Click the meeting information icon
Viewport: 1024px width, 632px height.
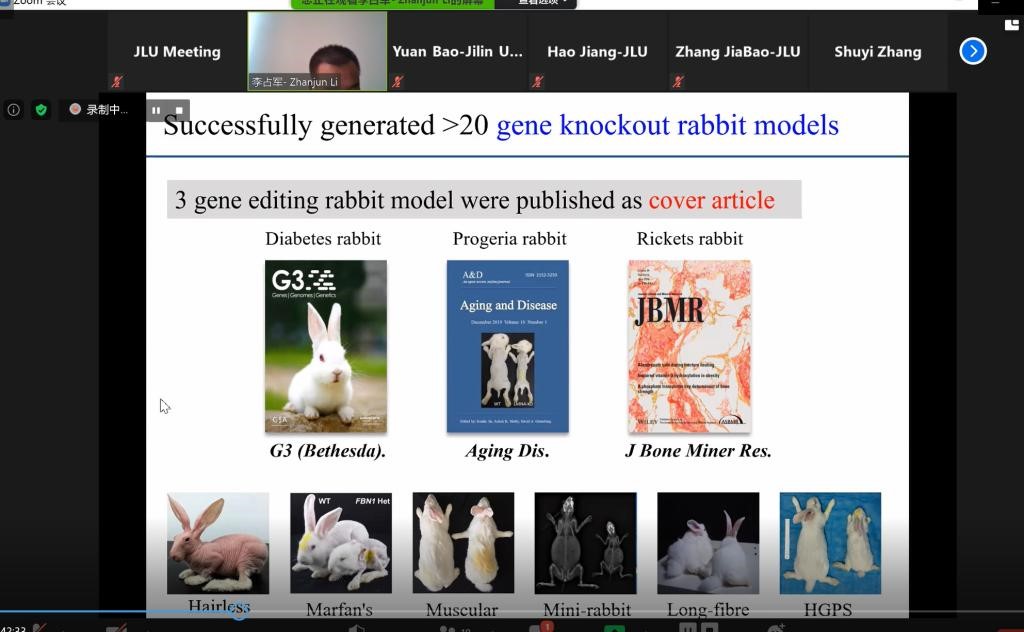coord(14,110)
